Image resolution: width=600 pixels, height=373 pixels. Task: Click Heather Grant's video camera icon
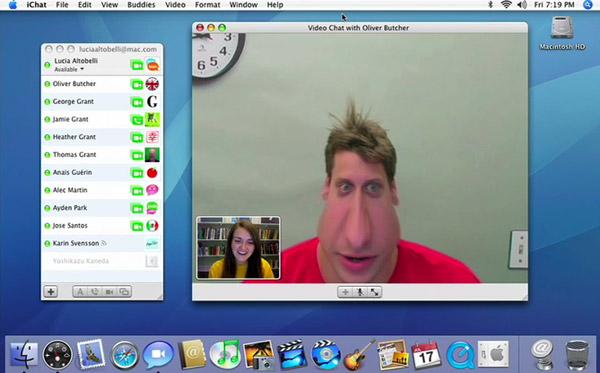click(x=137, y=137)
